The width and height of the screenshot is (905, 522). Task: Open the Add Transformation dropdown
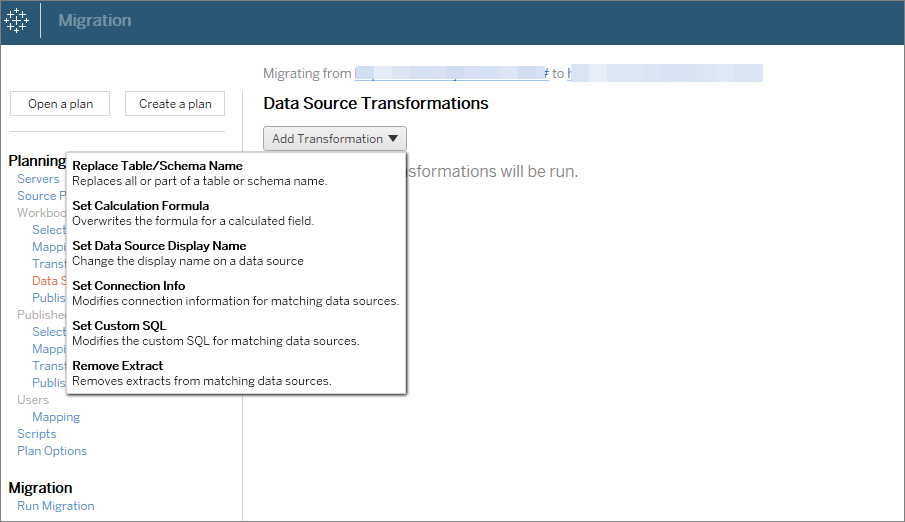coord(334,139)
